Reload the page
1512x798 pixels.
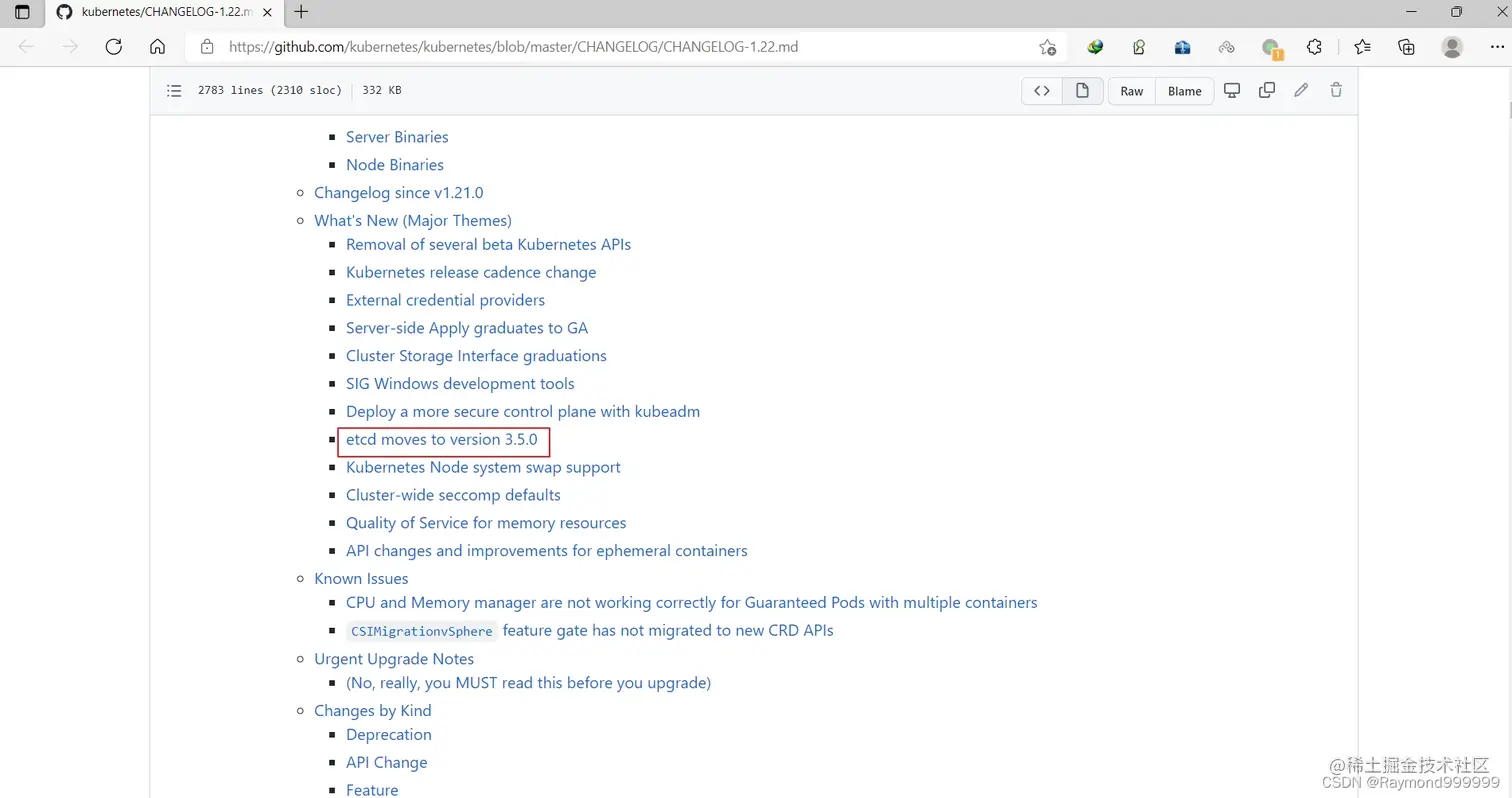point(113,46)
